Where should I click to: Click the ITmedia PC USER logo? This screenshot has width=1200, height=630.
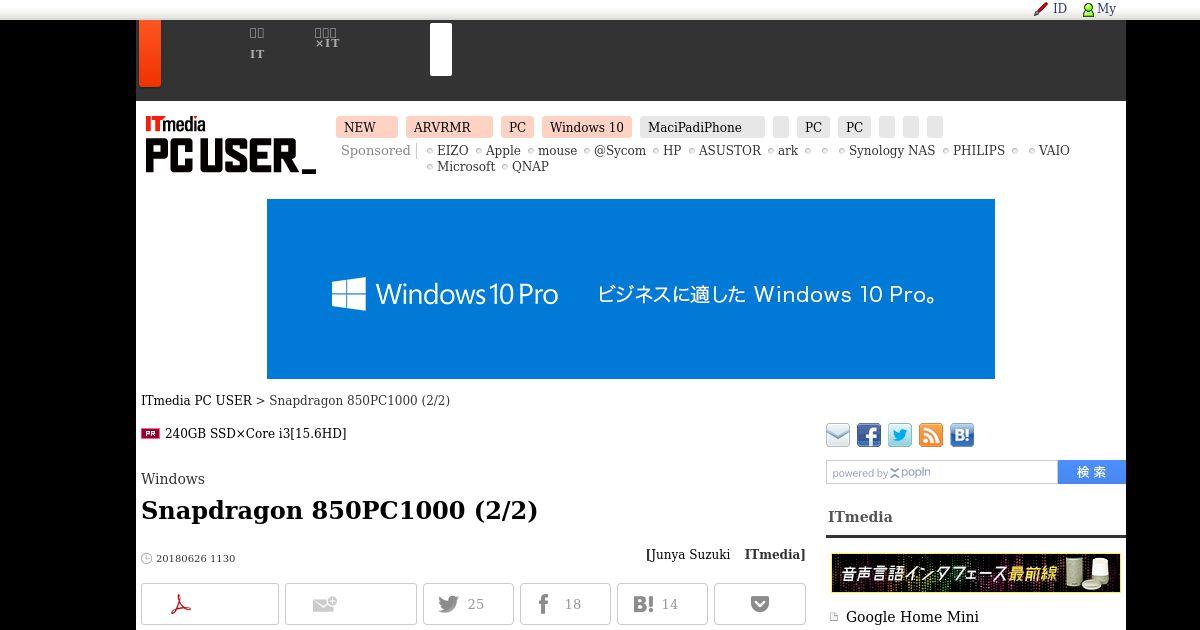231,145
